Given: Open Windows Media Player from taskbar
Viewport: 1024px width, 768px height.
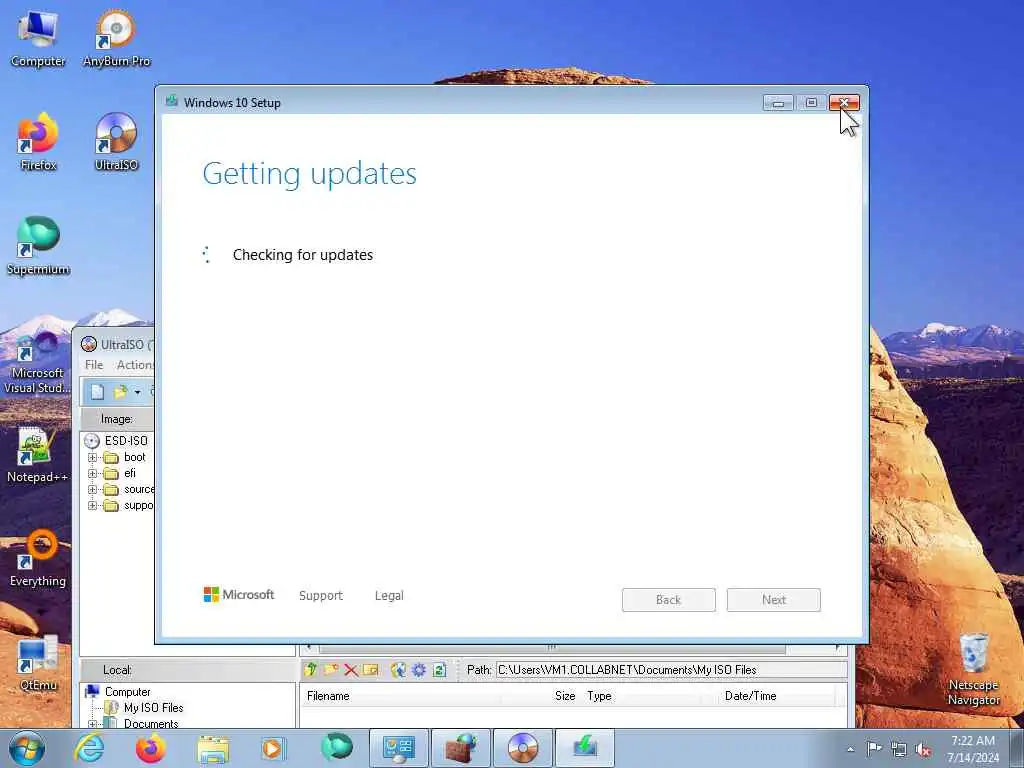Looking at the screenshot, I should click(x=274, y=748).
